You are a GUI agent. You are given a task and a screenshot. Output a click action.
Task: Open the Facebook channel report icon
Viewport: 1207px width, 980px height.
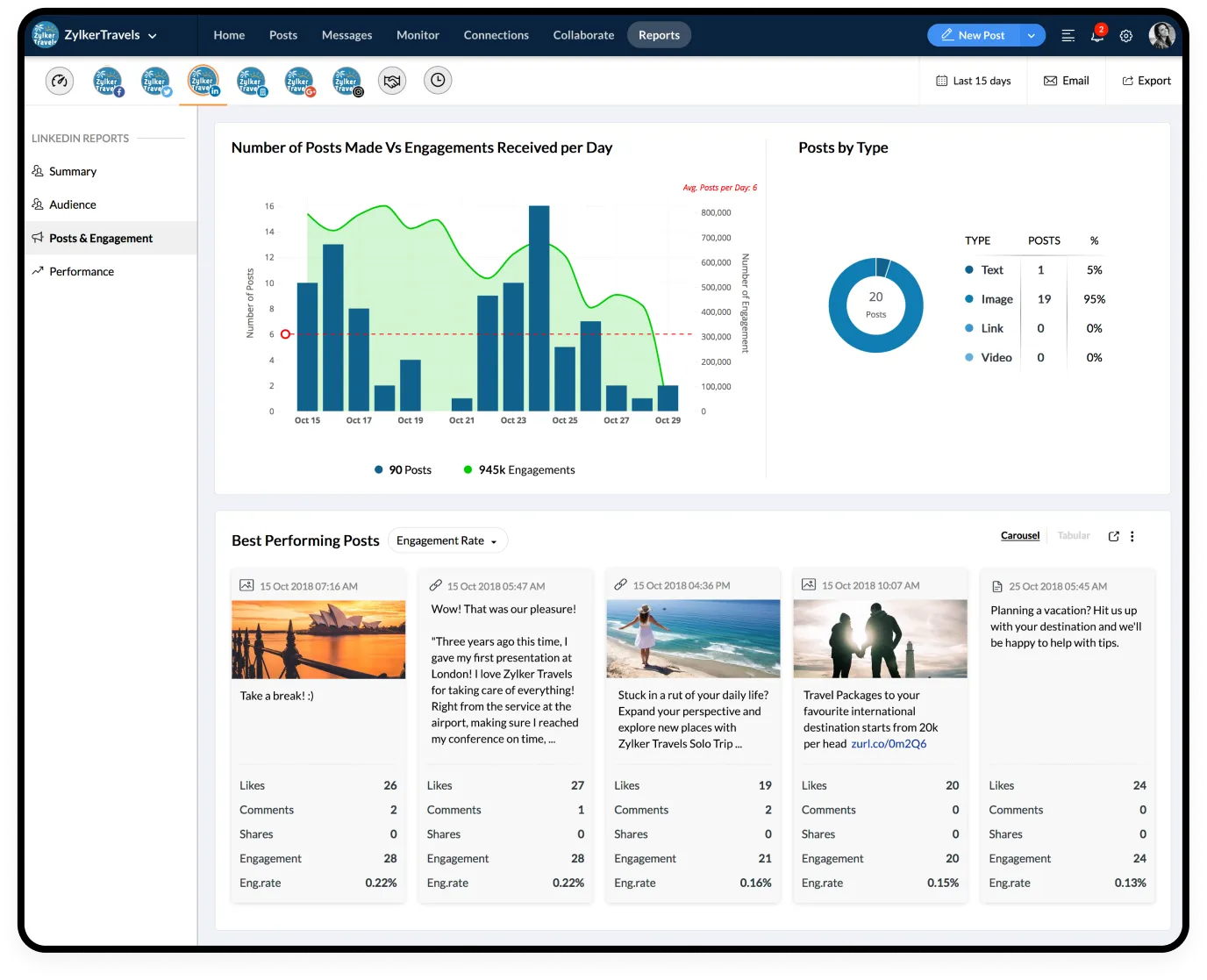click(x=108, y=81)
